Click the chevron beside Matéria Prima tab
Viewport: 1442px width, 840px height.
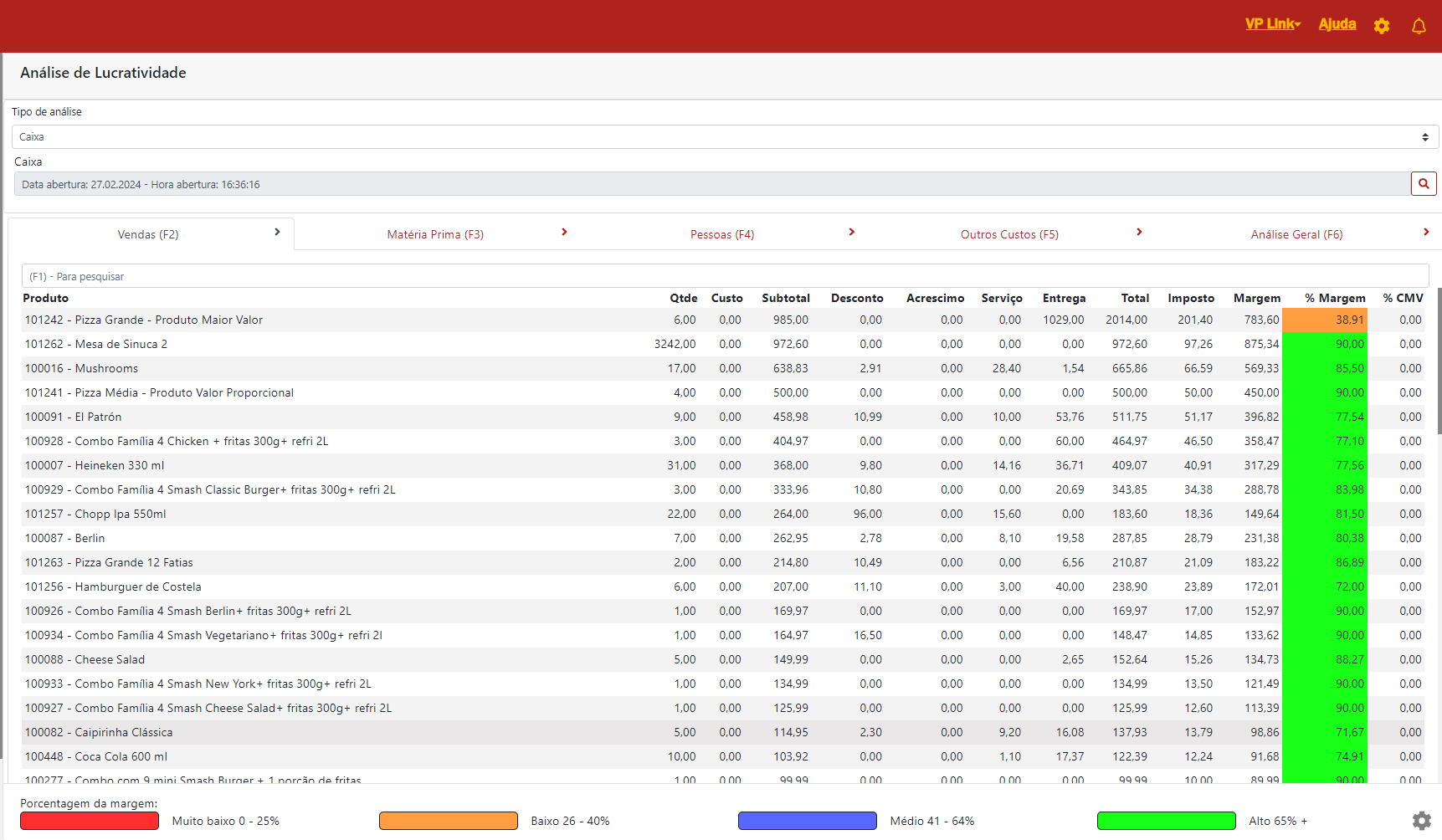(x=564, y=233)
